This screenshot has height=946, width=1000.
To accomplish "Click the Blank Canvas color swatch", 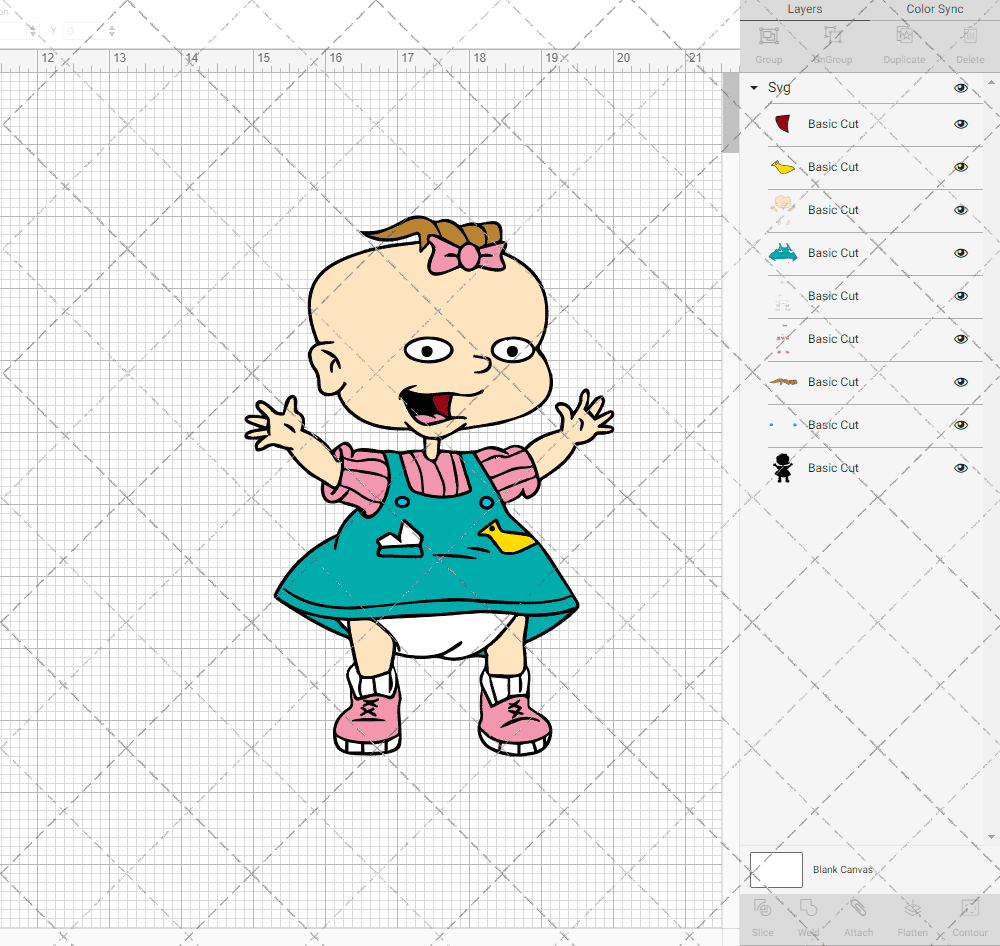I will point(776,869).
